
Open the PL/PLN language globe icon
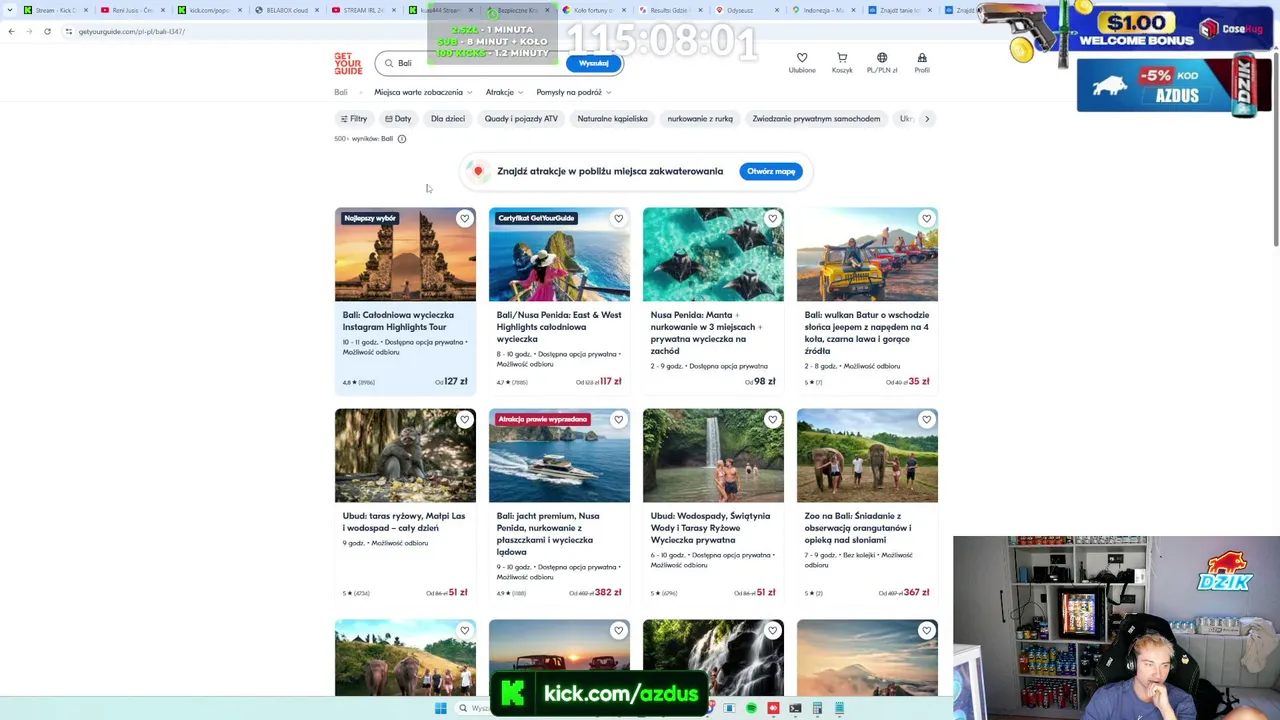click(882, 58)
